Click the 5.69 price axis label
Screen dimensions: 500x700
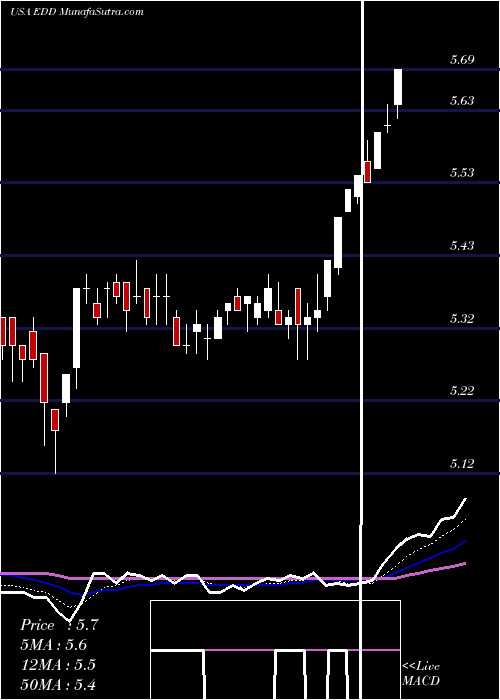tap(462, 60)
